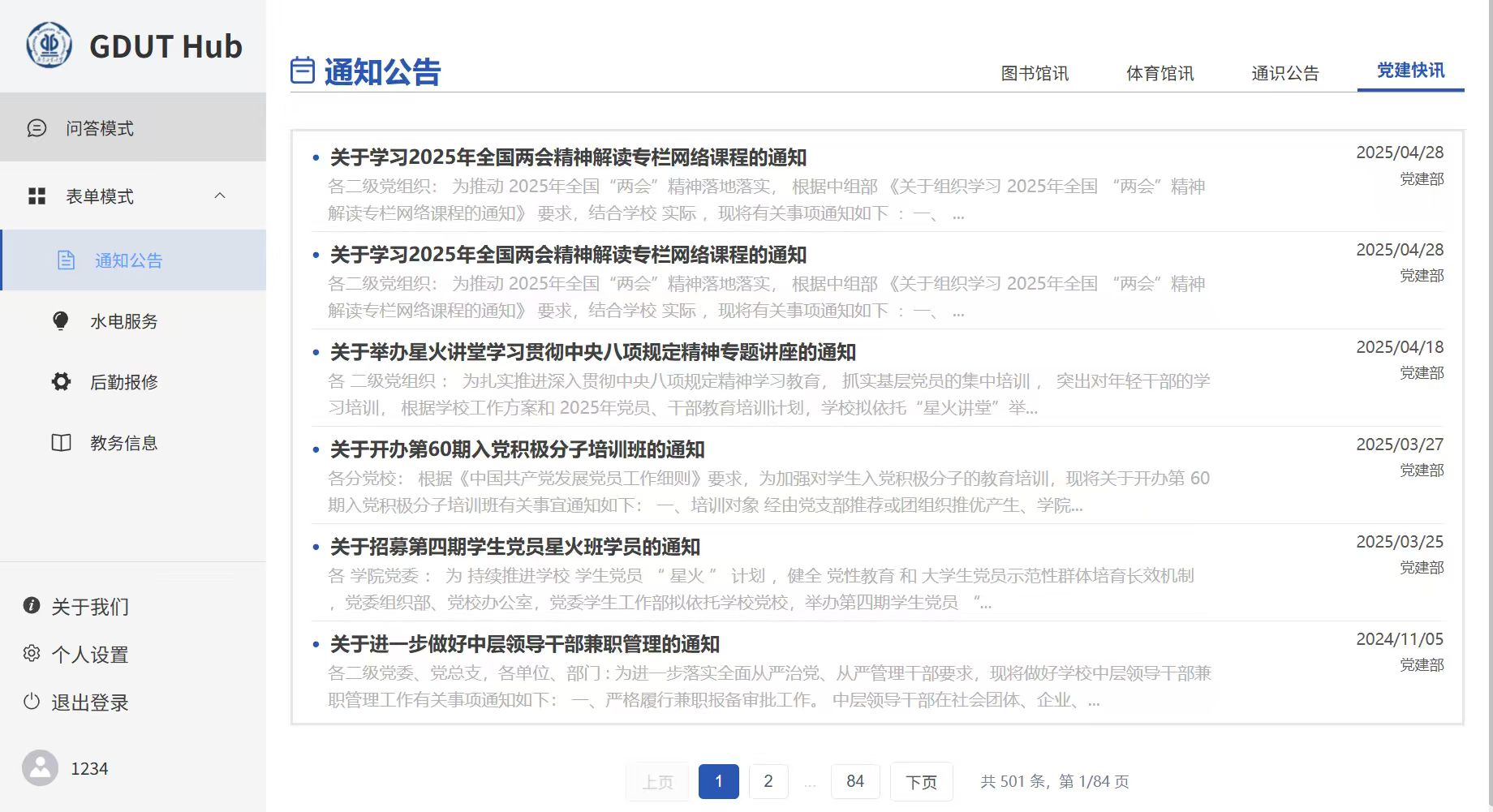Click the user avatar for 1234
The image size is (1493, 812).
(x=40, y=767)
